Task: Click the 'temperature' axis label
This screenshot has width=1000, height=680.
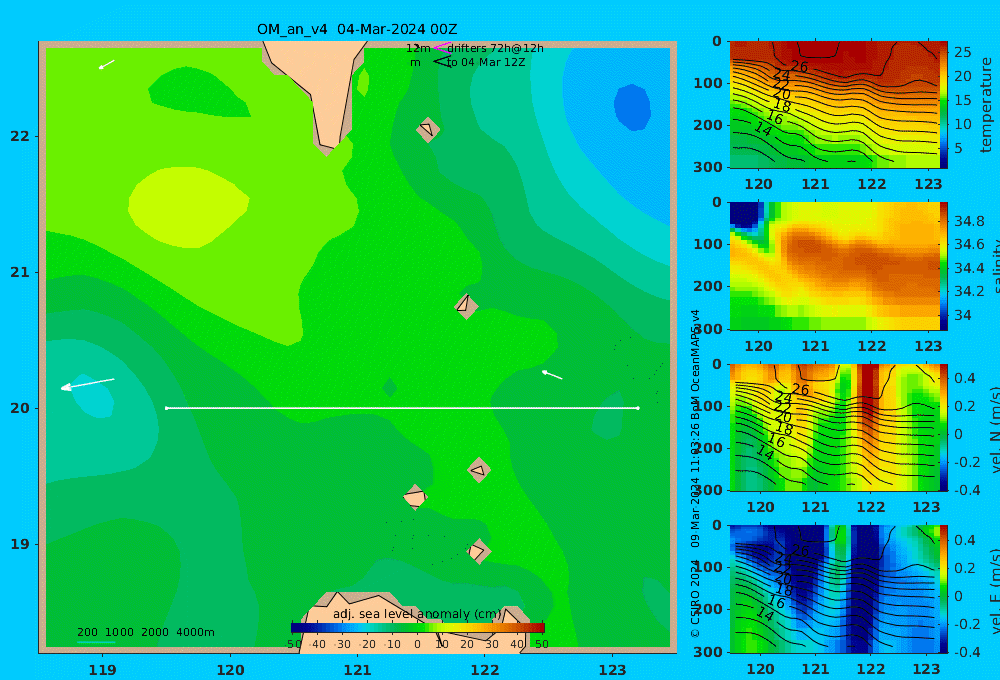Action: pos(986,105)
